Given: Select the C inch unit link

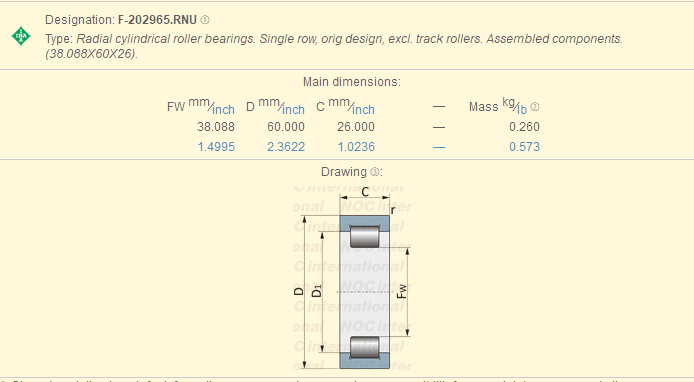Looking at the screenshot, I should [x=363, y=109].
